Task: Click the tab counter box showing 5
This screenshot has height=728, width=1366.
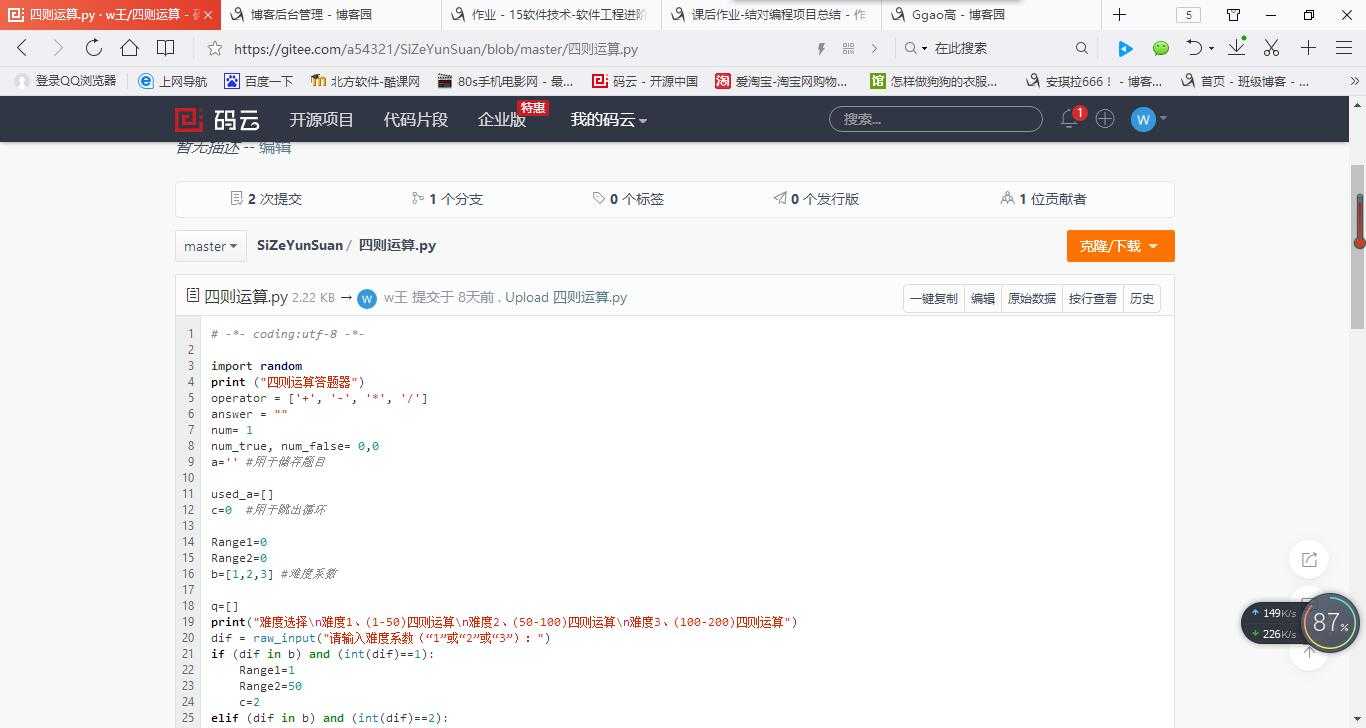Action: point(1188,15)
